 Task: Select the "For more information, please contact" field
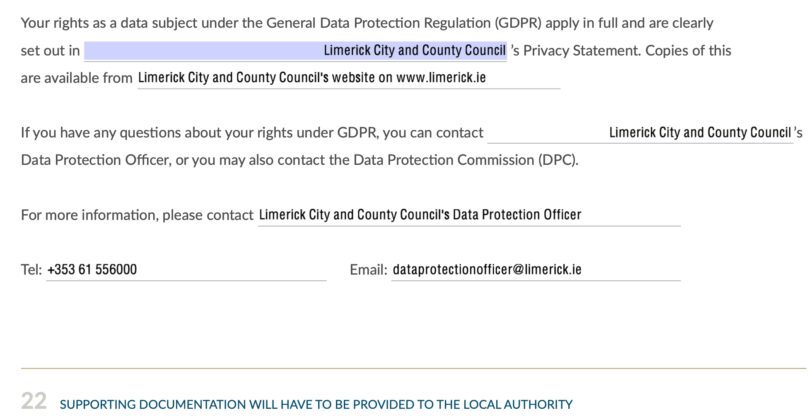[x=469, y=215]
